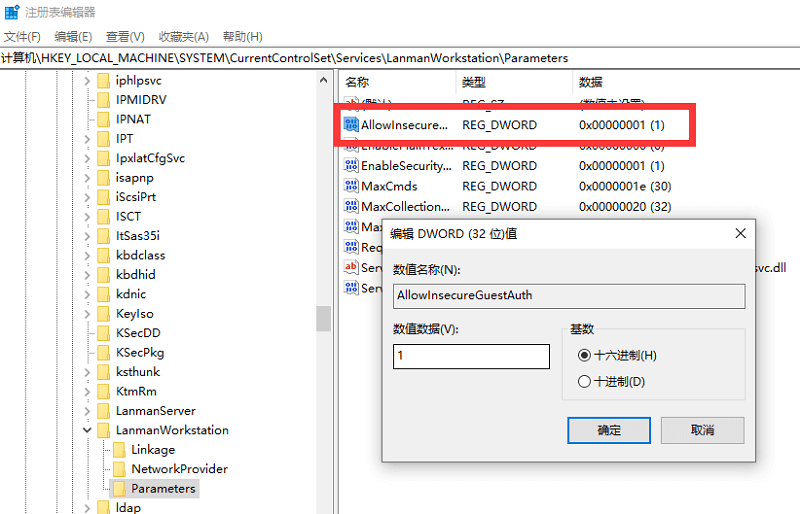This screenshot has width=800, height=514.
Task: Expand the IPT tree node
Action: [x=87, y=139]
